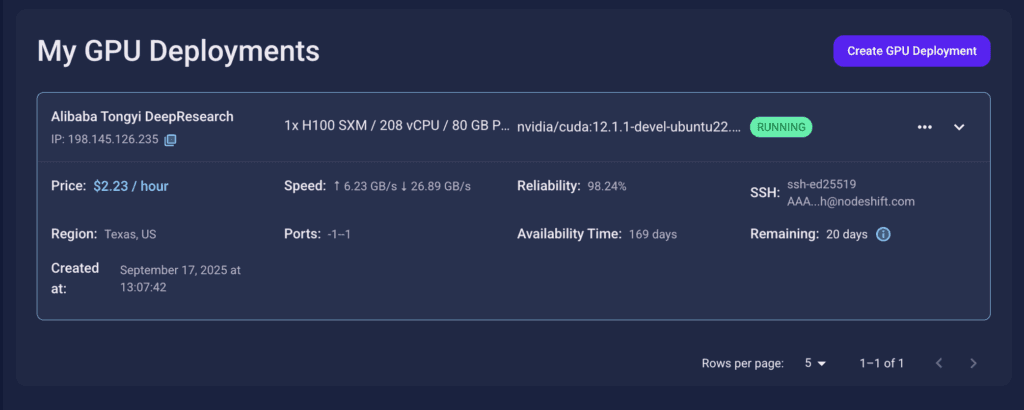Open the Rows per page dropdown

(815, 363)
